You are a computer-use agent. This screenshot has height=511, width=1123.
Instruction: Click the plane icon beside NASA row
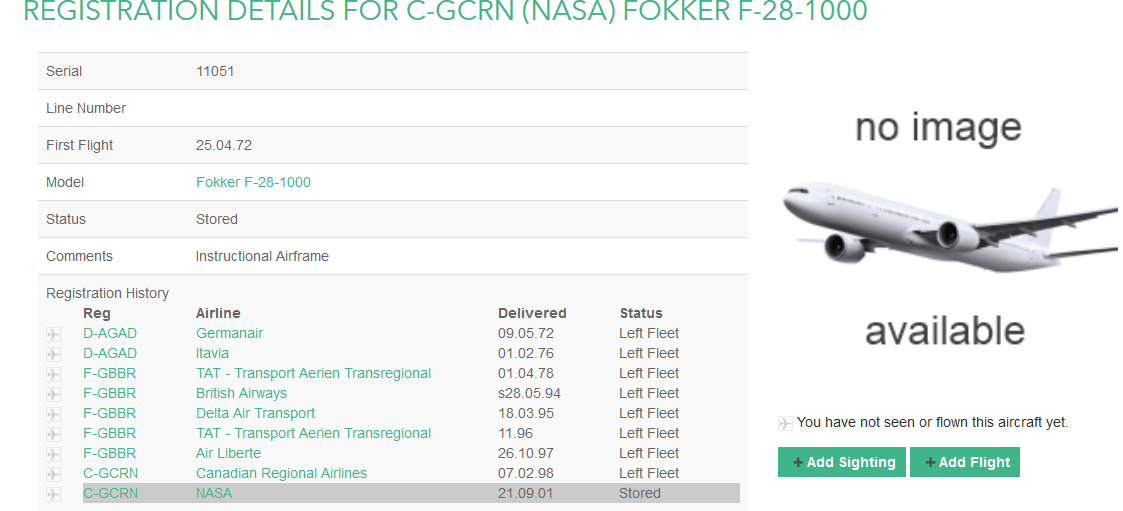tap(54, 494)
